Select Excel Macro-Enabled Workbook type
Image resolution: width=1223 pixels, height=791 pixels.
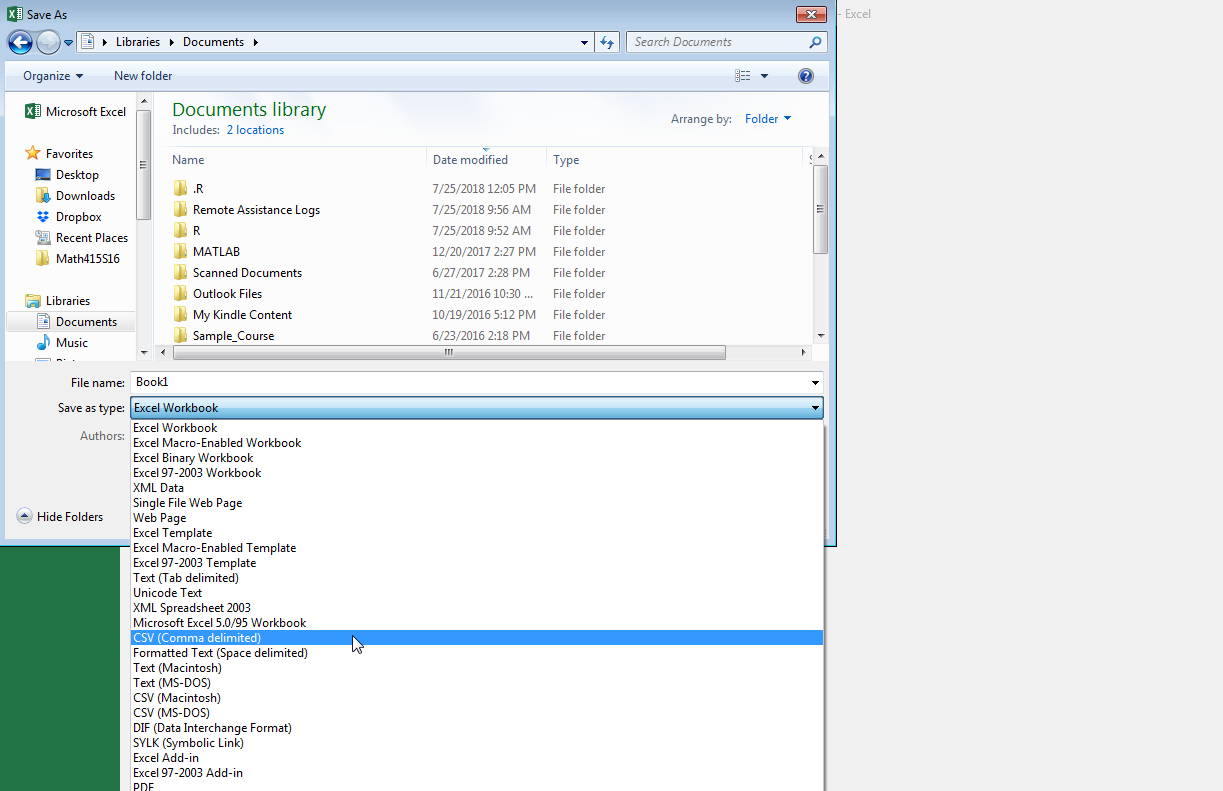point(217,443)
